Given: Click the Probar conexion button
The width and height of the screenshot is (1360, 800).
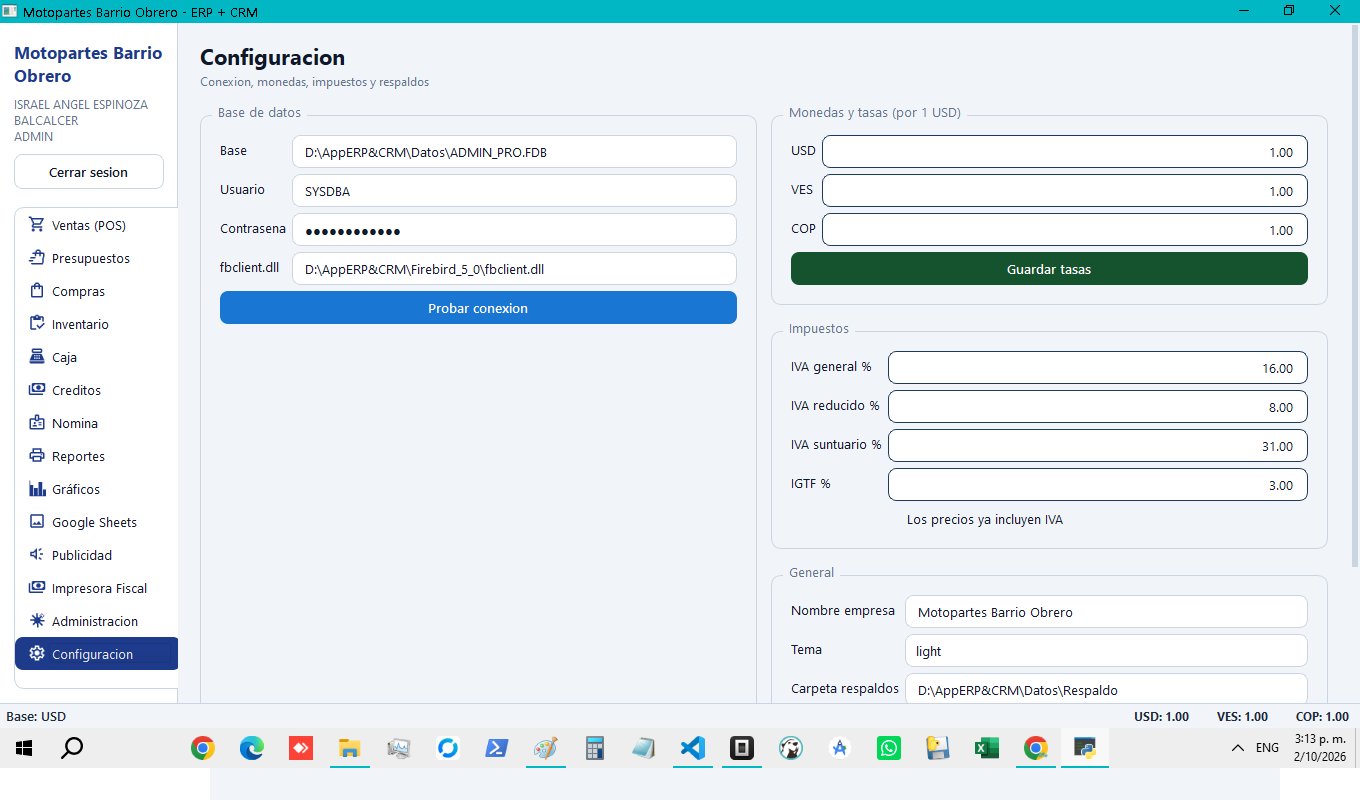Looking at the screenshot, I should (x=478, y=308).
